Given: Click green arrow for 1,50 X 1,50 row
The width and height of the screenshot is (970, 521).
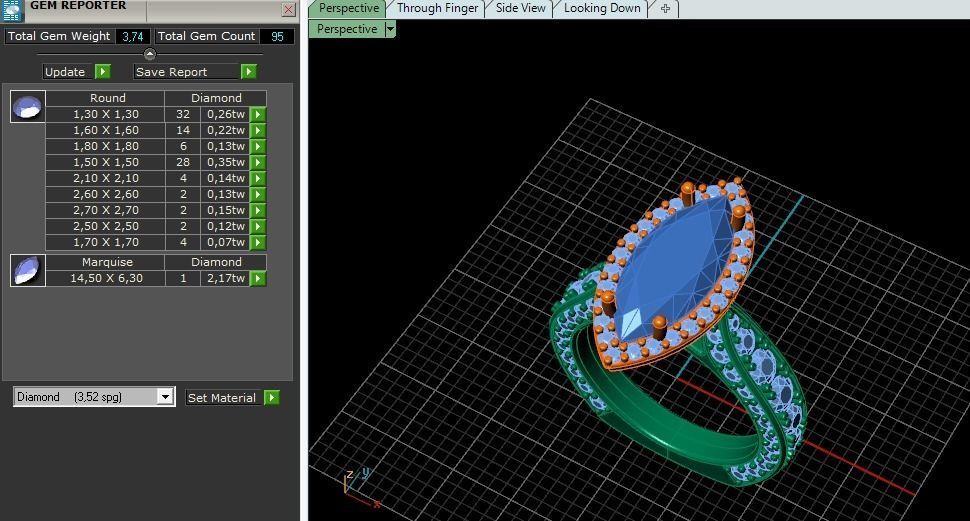Looking at the screenshot, I should (258, 163).
